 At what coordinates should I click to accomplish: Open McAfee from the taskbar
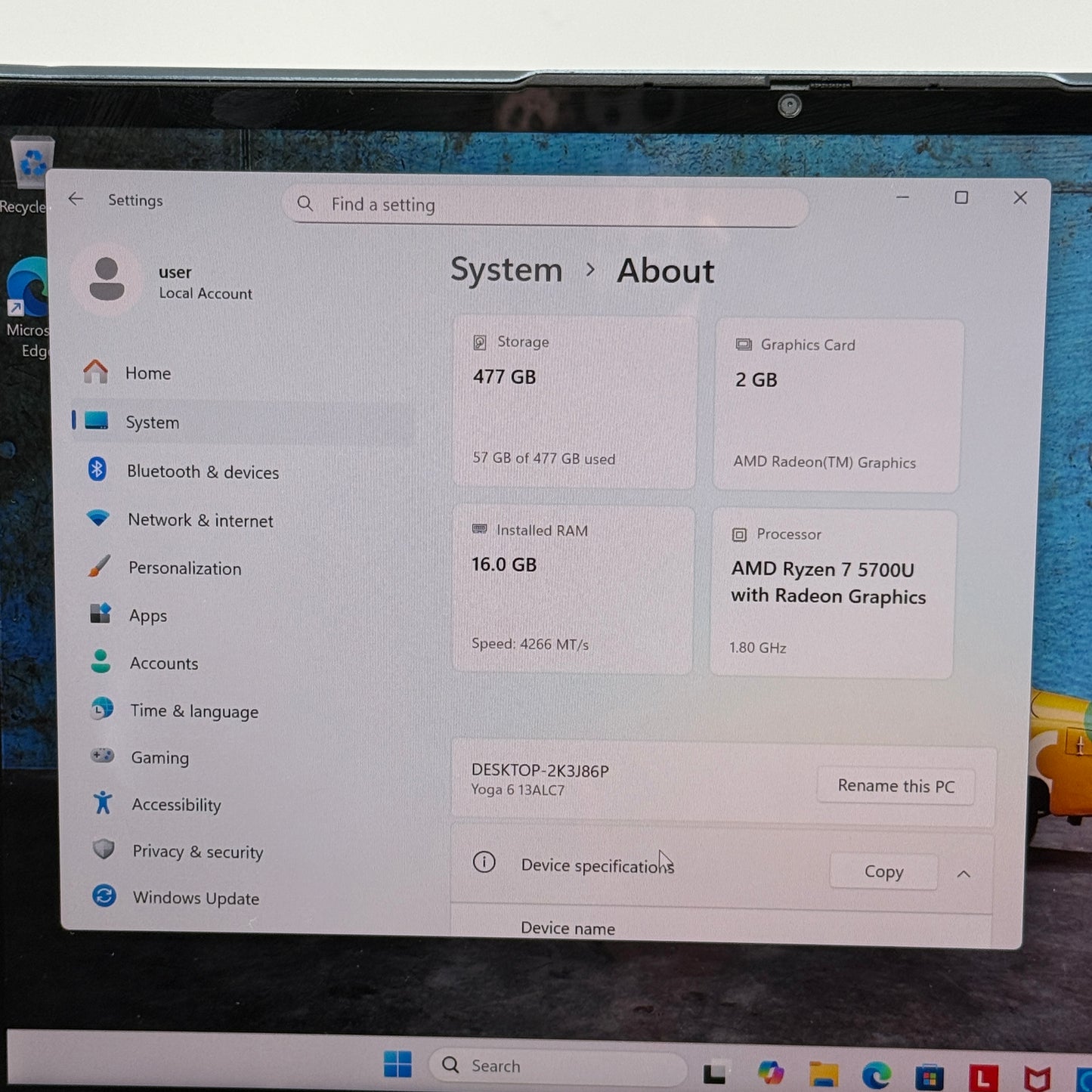click(x=1038, y=1078)
